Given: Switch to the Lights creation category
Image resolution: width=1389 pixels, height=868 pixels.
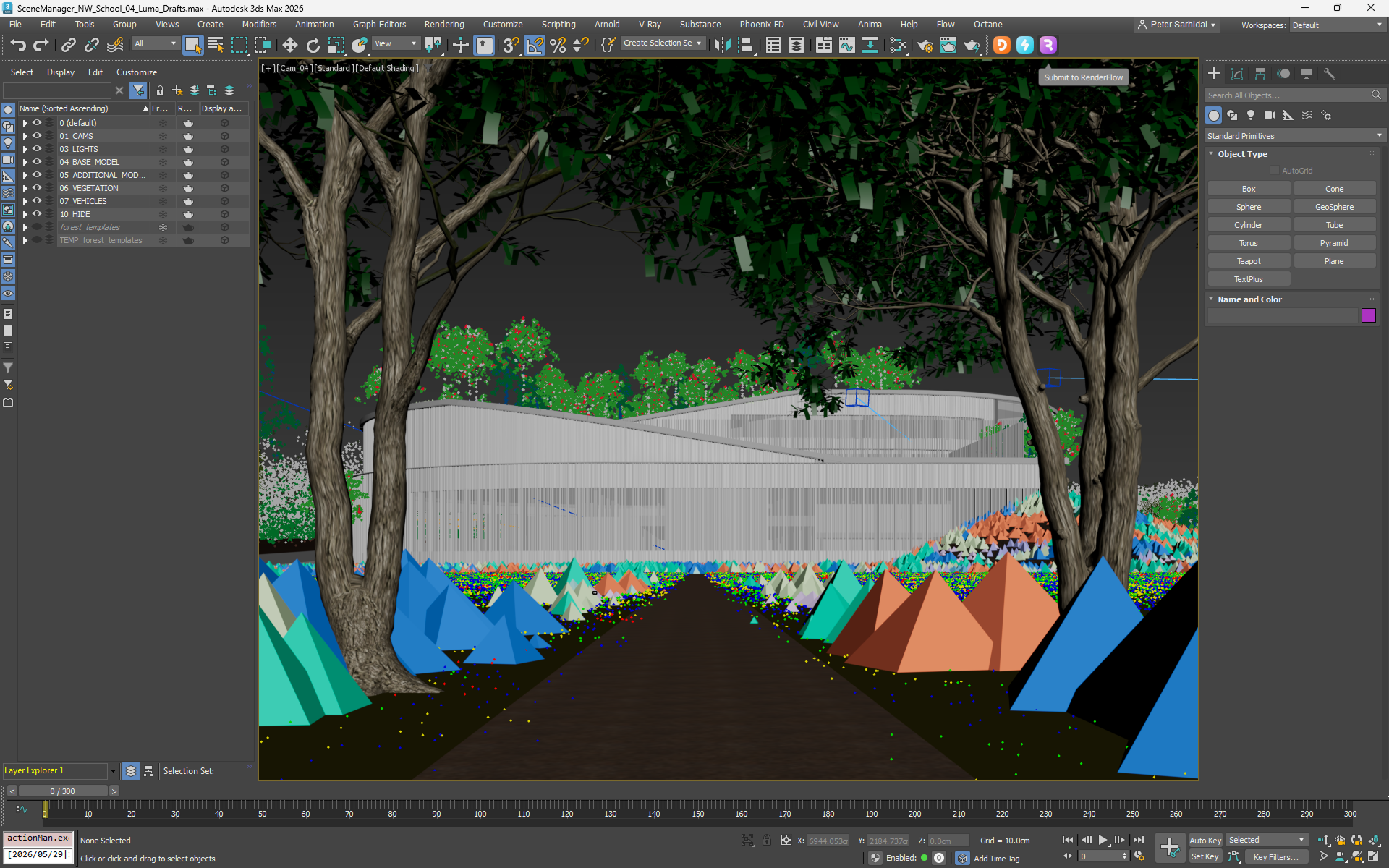Looking at the screenshot, I should [x=1251, y=115].
